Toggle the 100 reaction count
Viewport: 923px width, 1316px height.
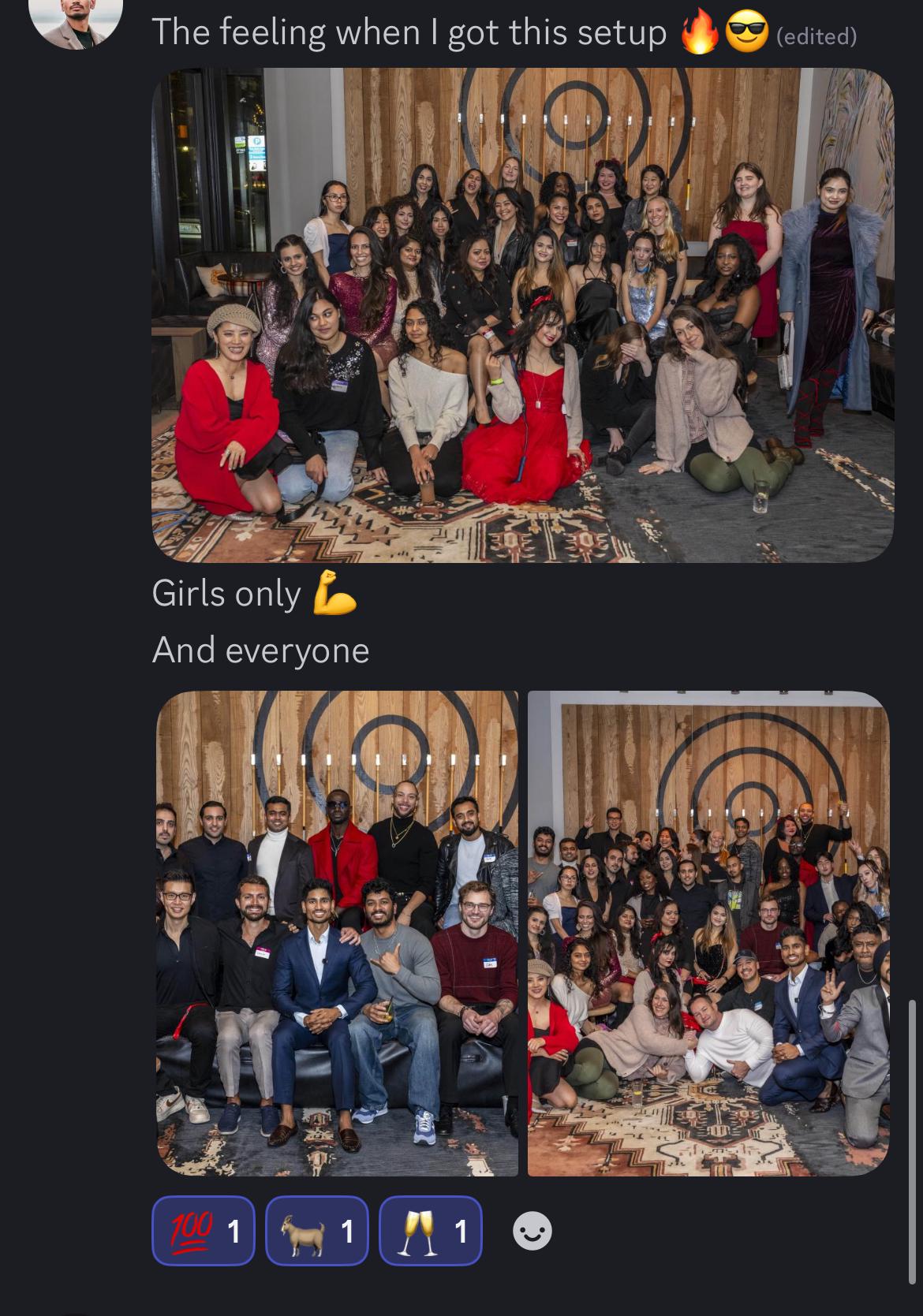204,1231
